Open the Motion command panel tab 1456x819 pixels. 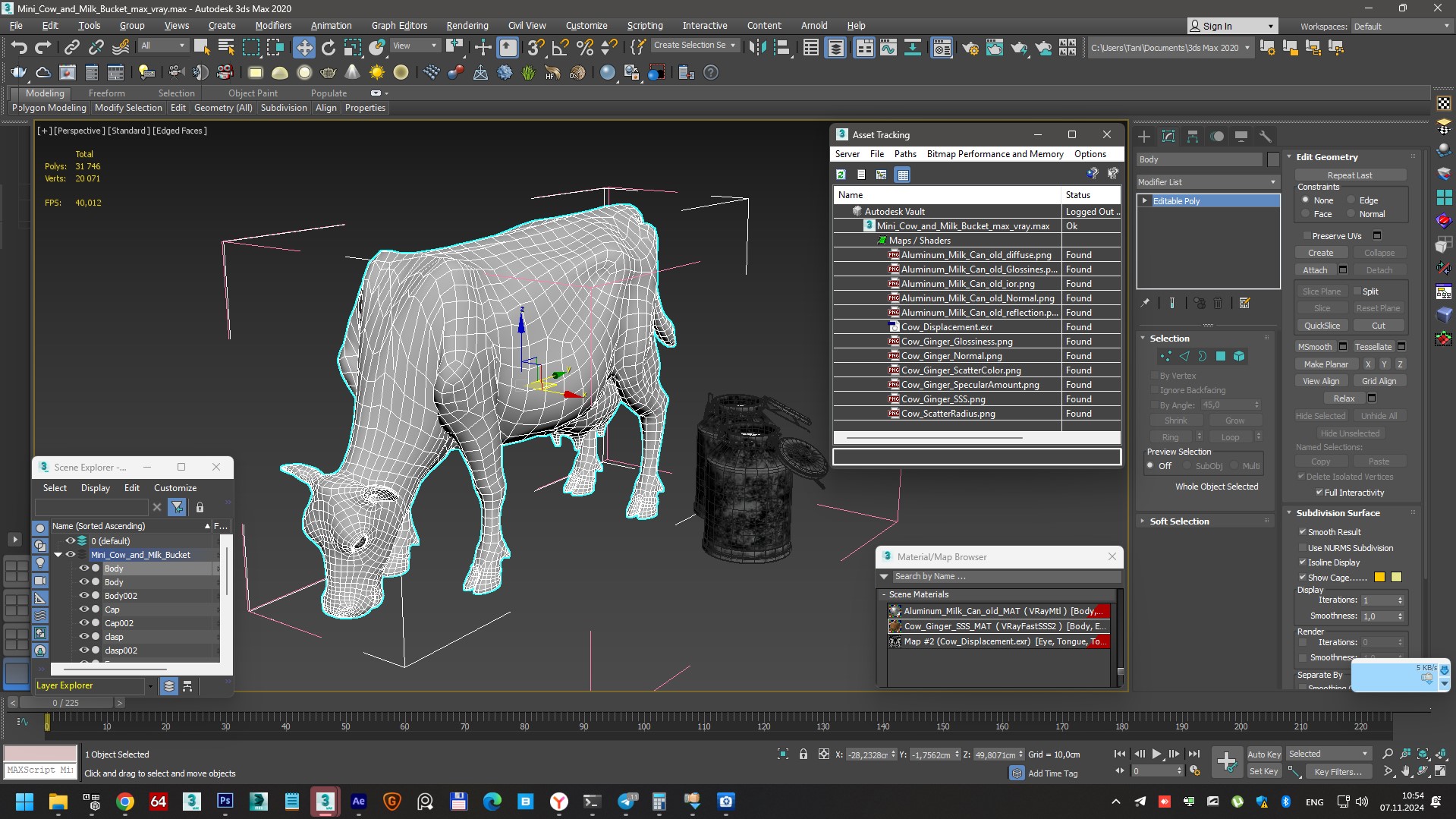[x=1217, y=137]
